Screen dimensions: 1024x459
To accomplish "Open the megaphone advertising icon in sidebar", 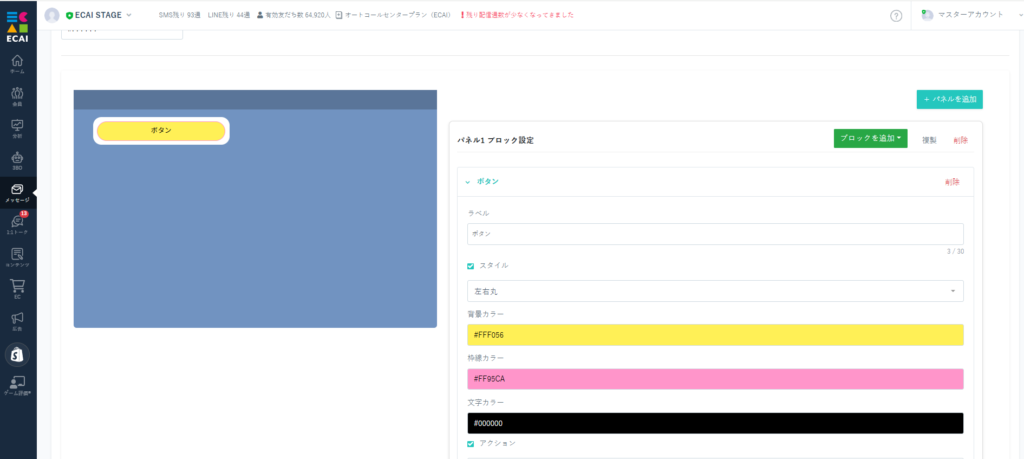I will (x=17, y=320).
